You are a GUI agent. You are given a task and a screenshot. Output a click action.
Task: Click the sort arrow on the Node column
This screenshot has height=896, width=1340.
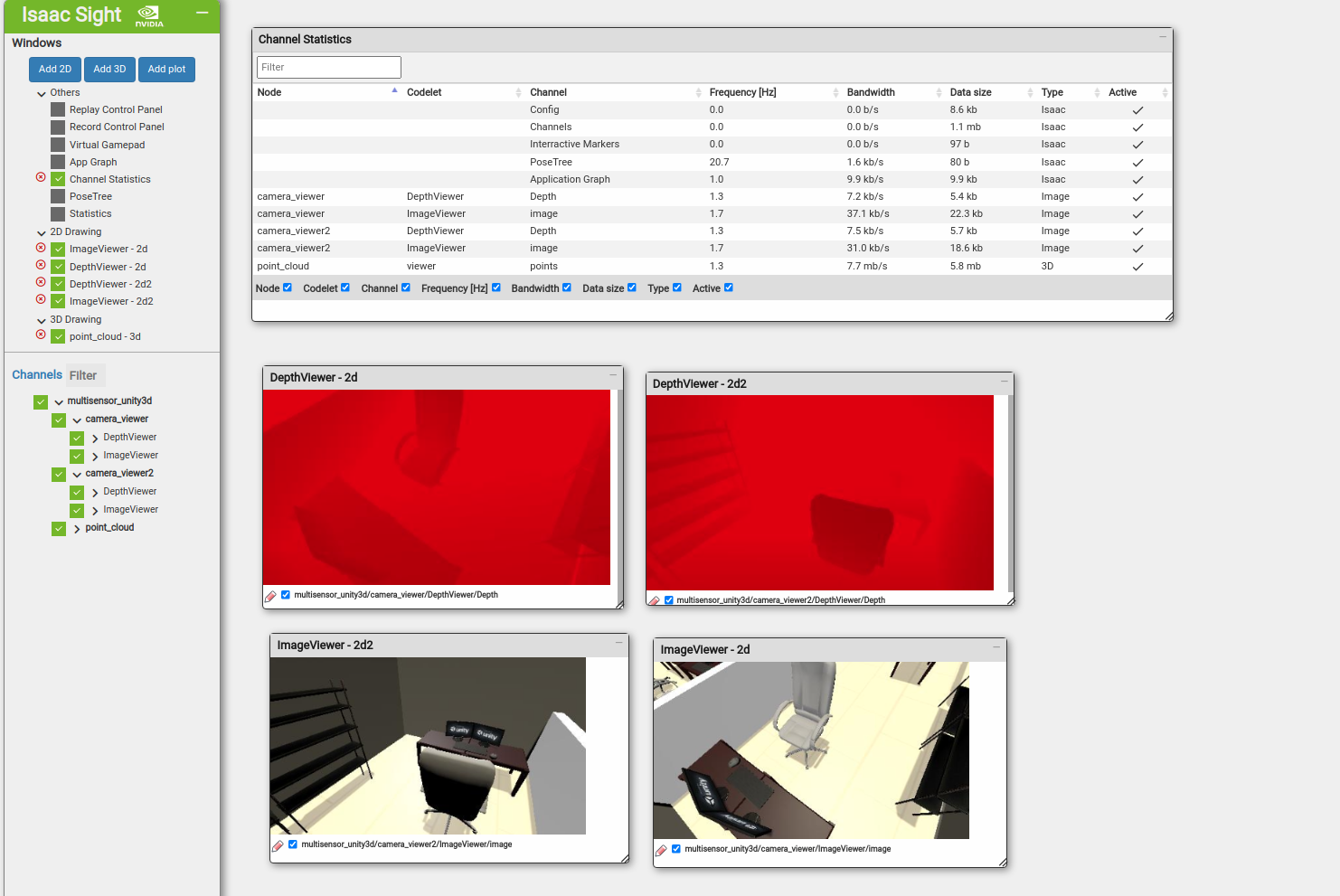tap(394, 90)
